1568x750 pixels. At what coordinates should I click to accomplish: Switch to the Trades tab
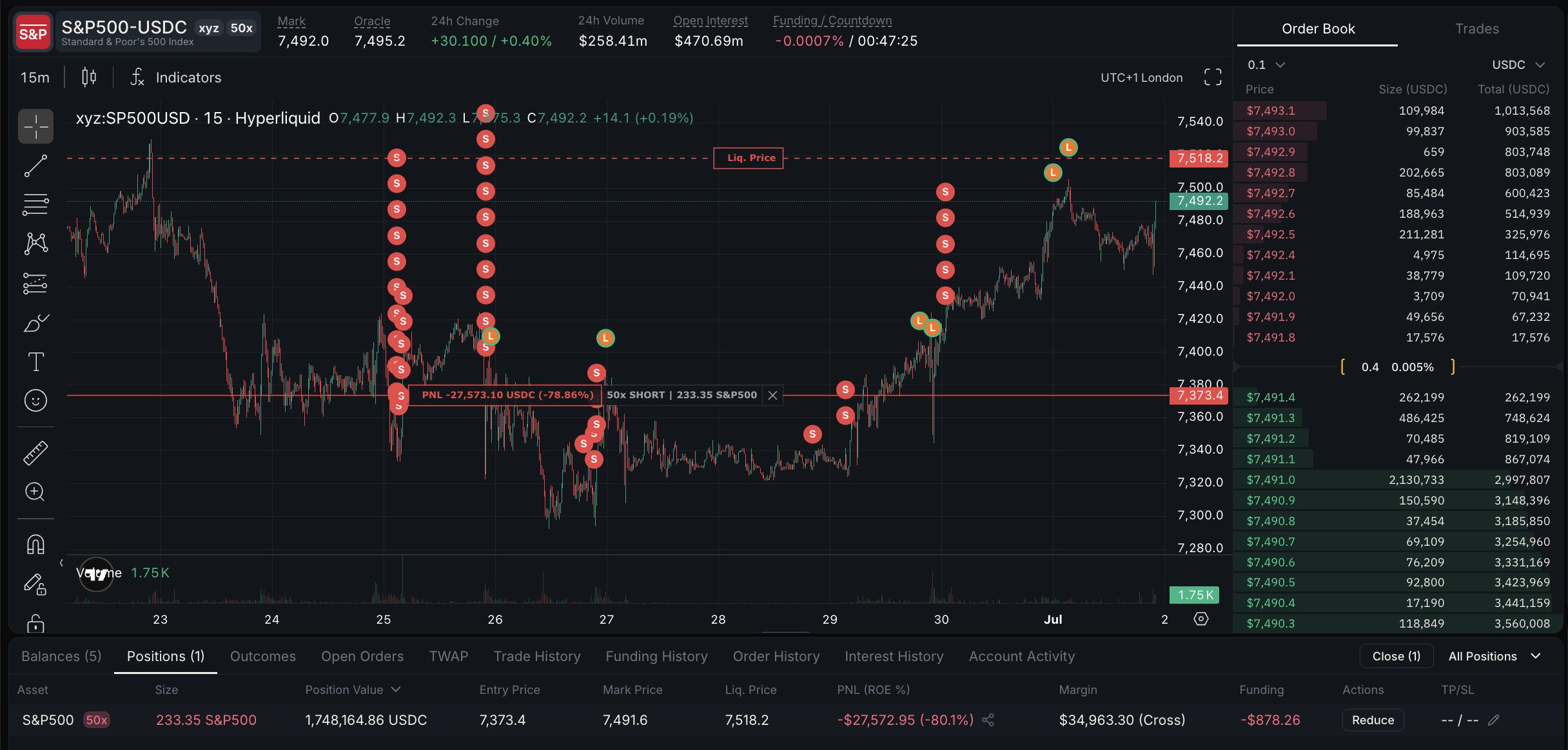[x=1476, y=28]
